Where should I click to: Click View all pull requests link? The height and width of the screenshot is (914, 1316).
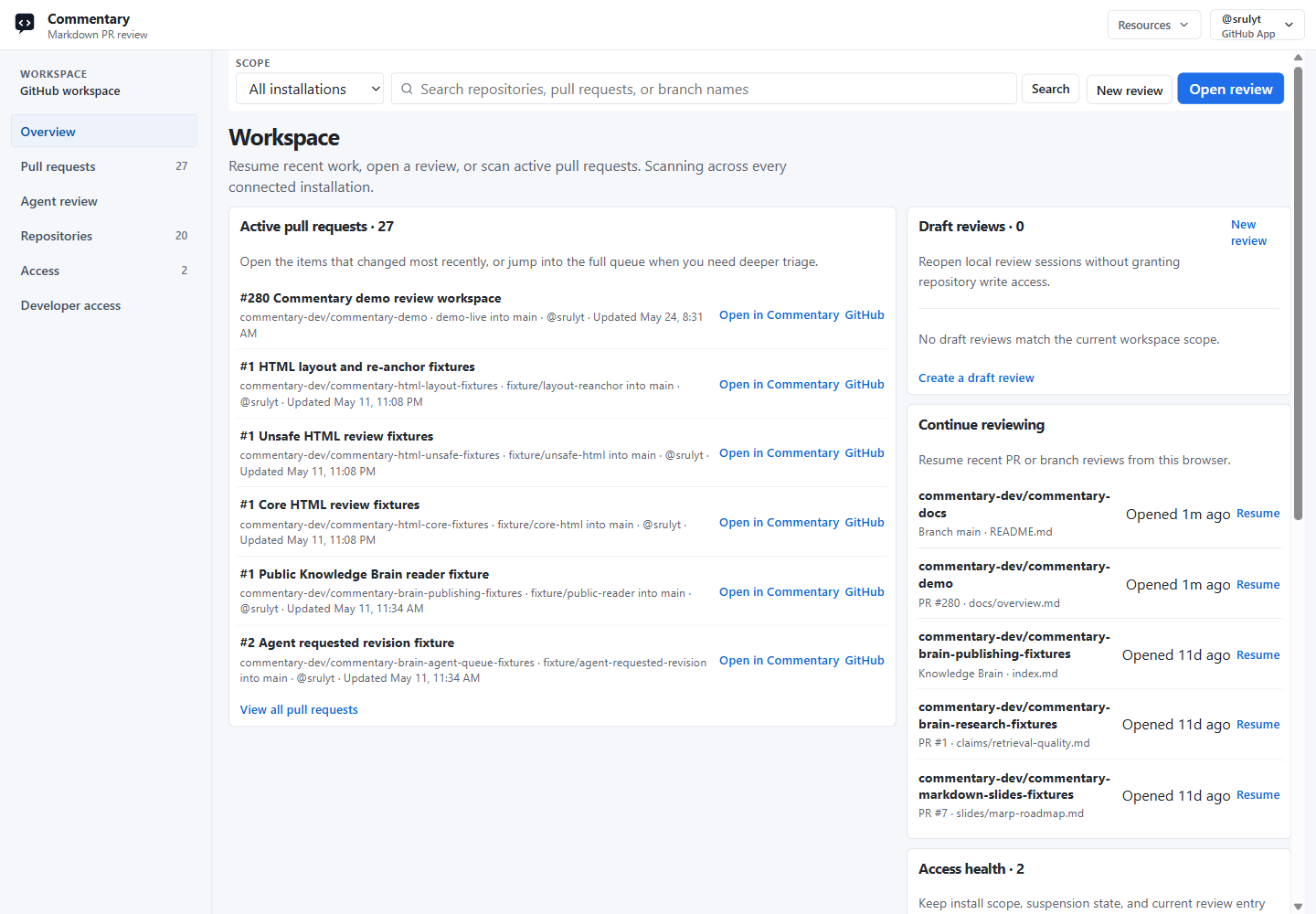(299, 710)
